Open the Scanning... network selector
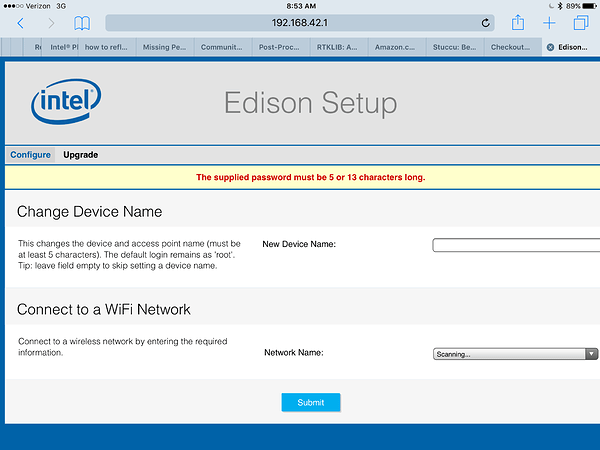Viewport: 600px width, 450px height. pyautogui.click(x=515, y=354)
